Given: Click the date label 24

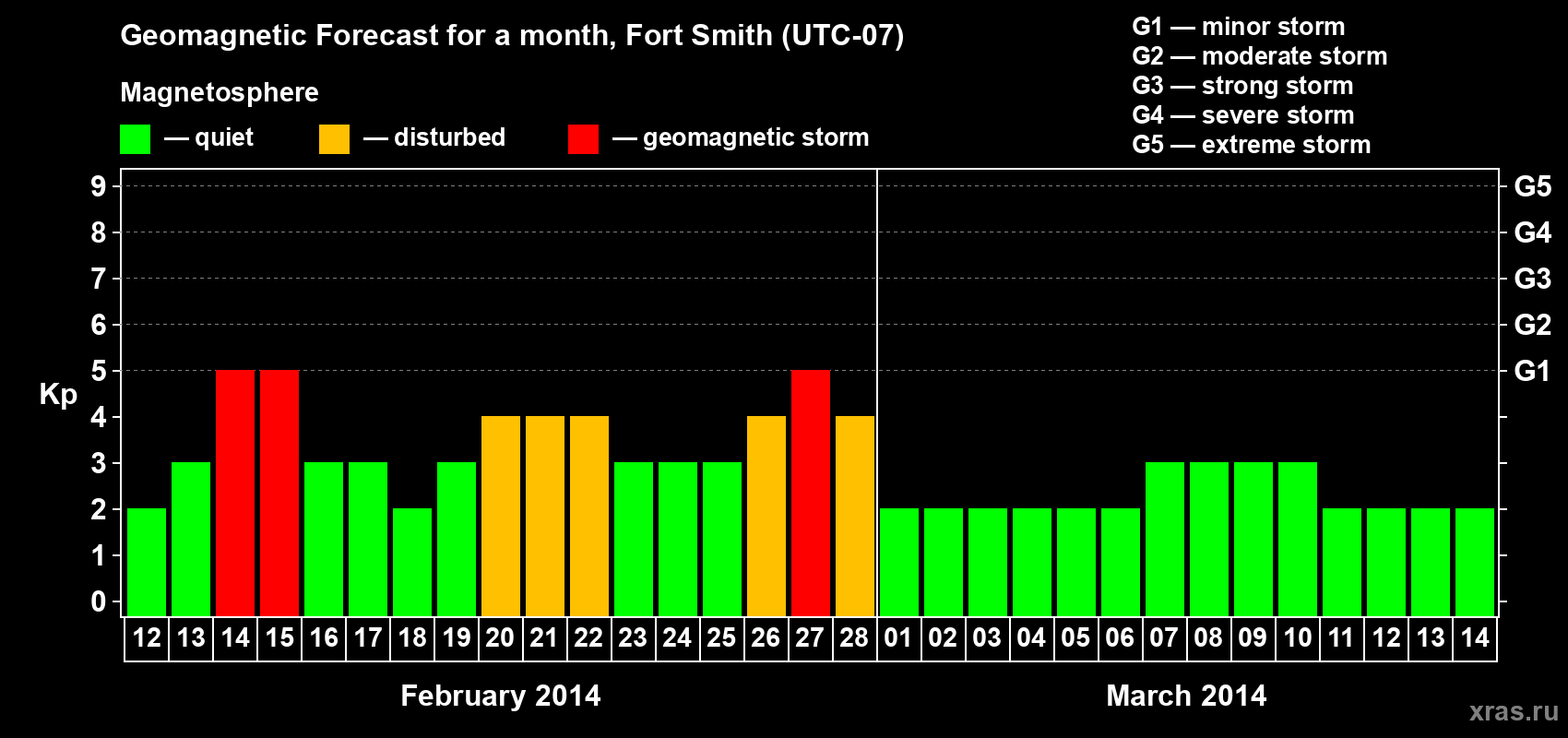Looking at the screenshot, I should pyautogui.click(x=678, y=637).
